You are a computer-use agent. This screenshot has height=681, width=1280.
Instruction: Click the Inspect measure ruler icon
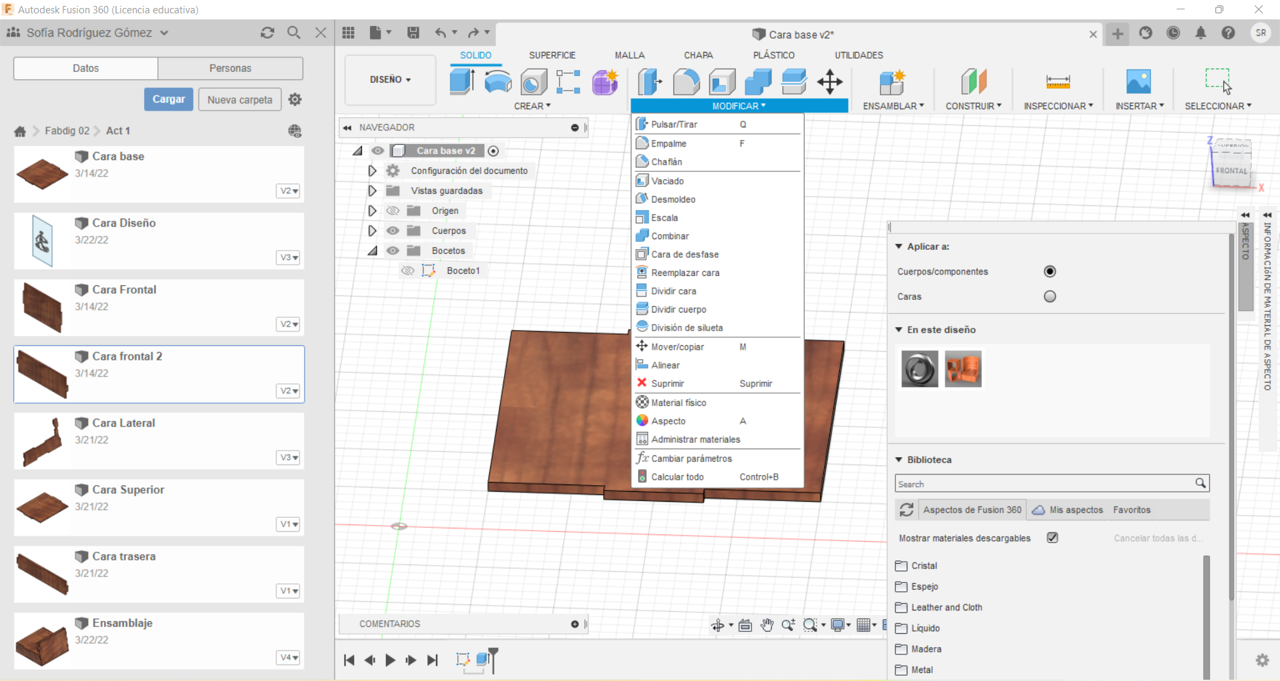[x=1057, y=82]
